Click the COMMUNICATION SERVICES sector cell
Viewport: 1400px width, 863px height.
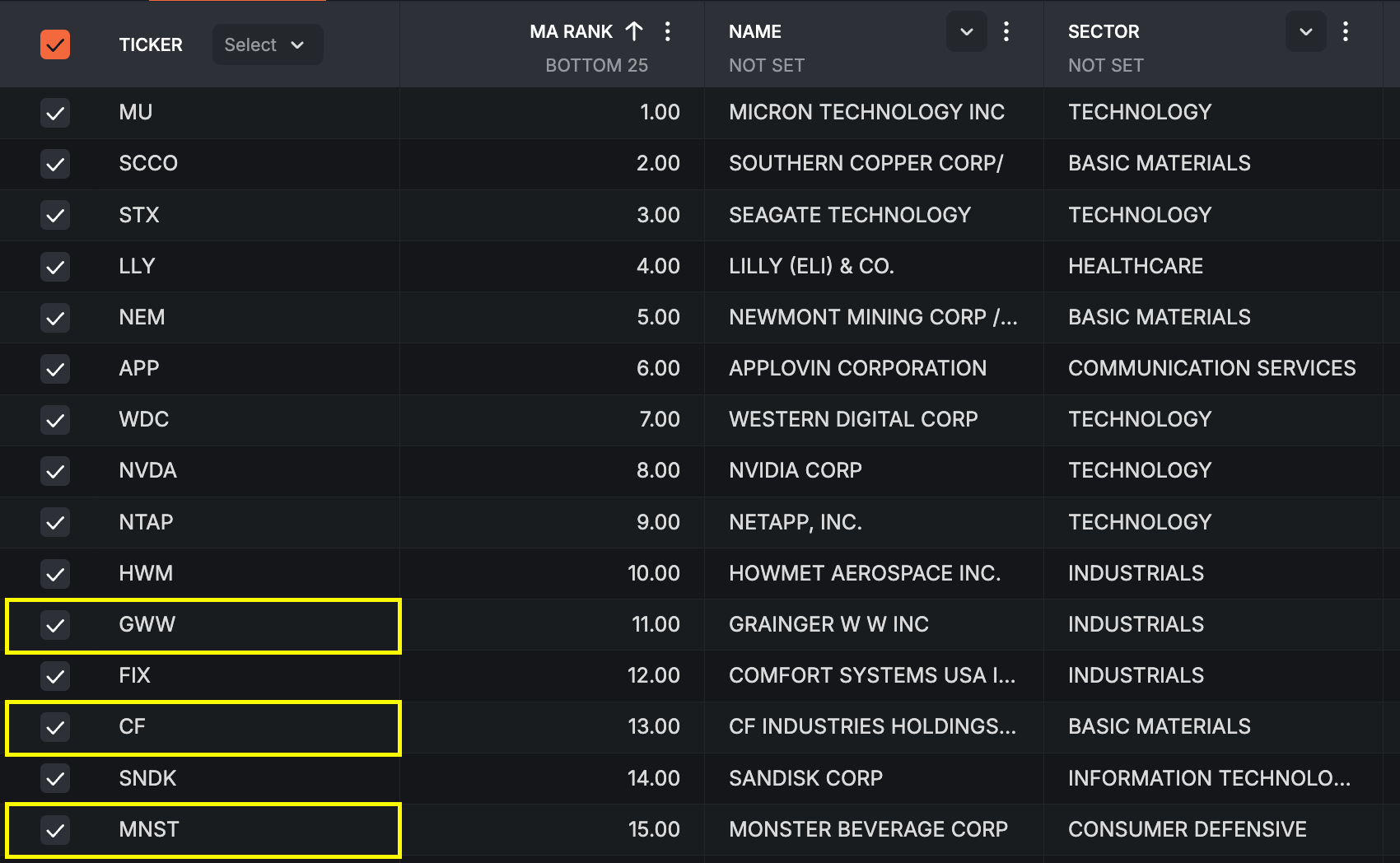coord(1212,368)
